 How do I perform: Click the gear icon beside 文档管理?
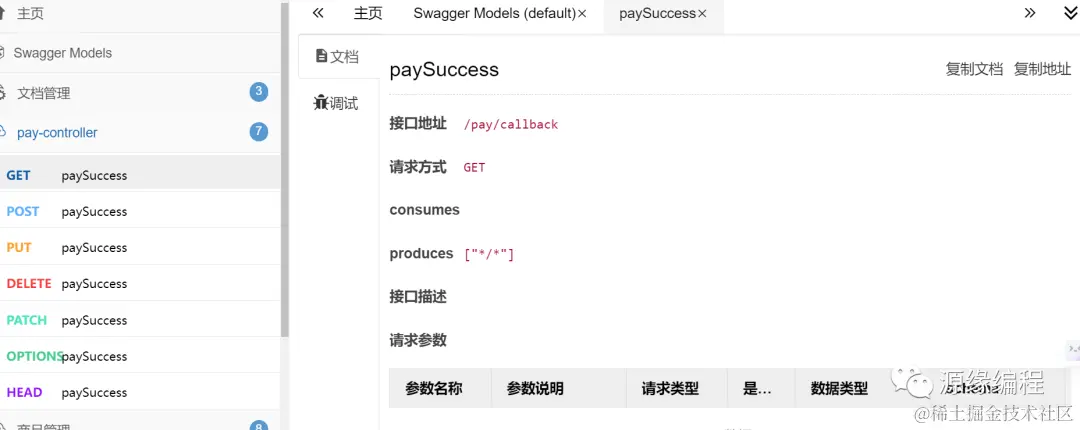coord(3,93)
